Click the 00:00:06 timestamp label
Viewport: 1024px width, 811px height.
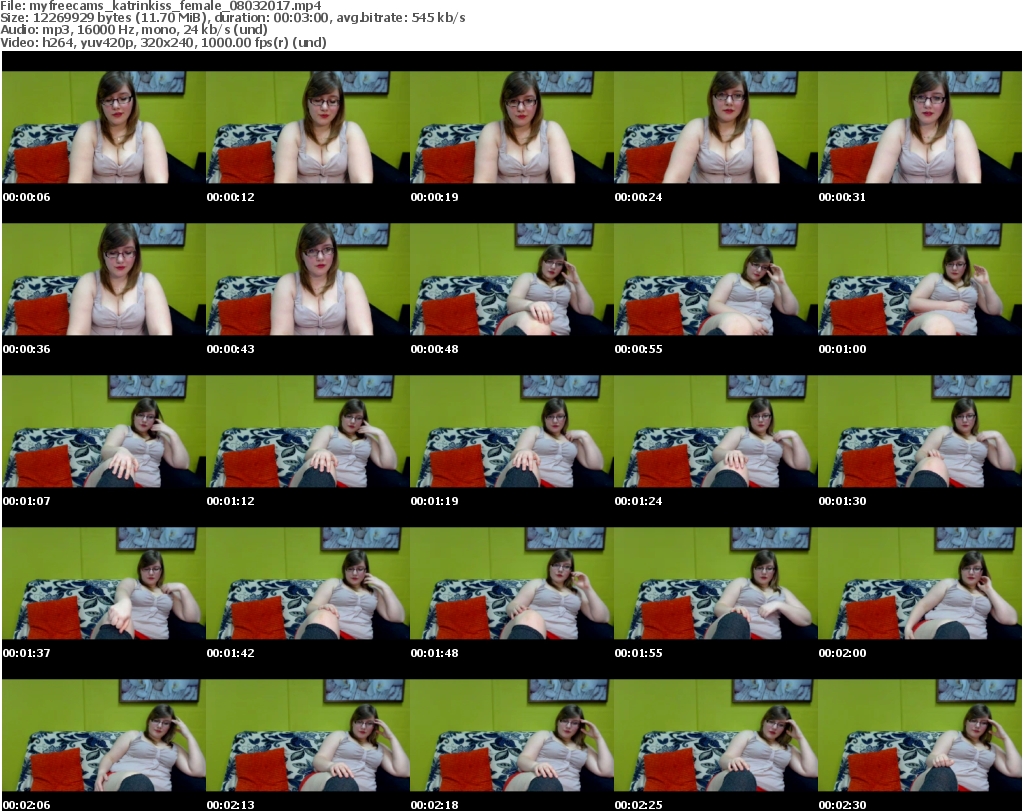(26, 197)
